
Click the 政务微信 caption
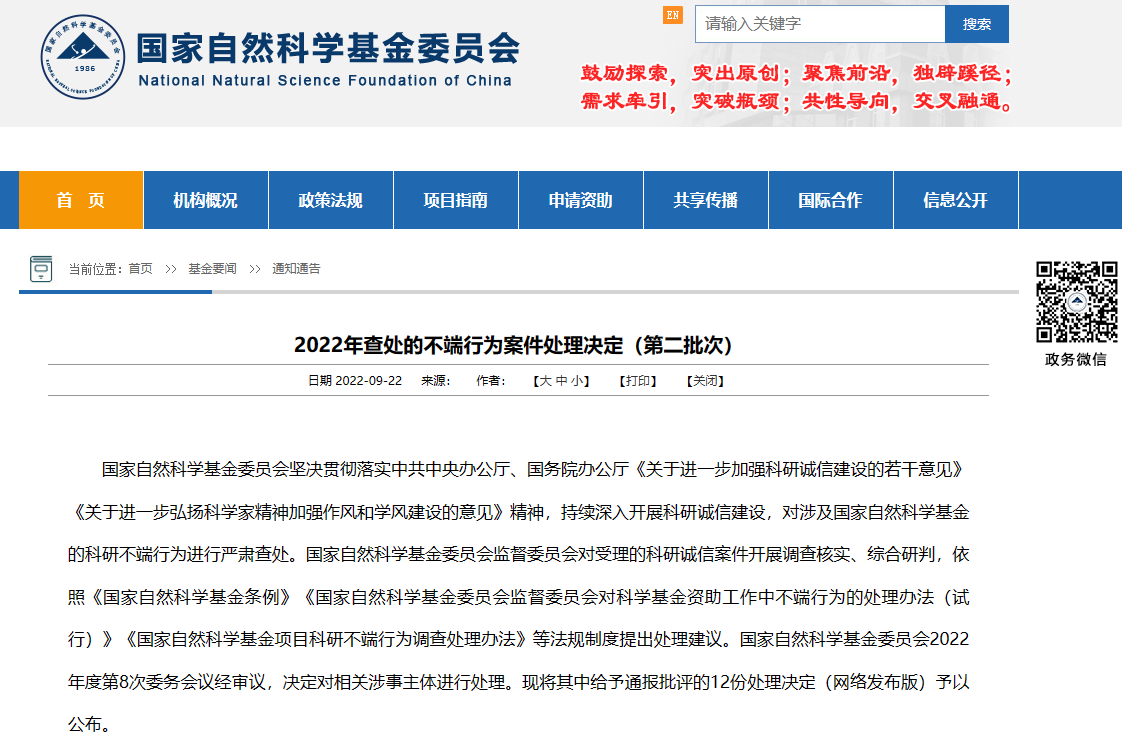(x=1075, y=359)
